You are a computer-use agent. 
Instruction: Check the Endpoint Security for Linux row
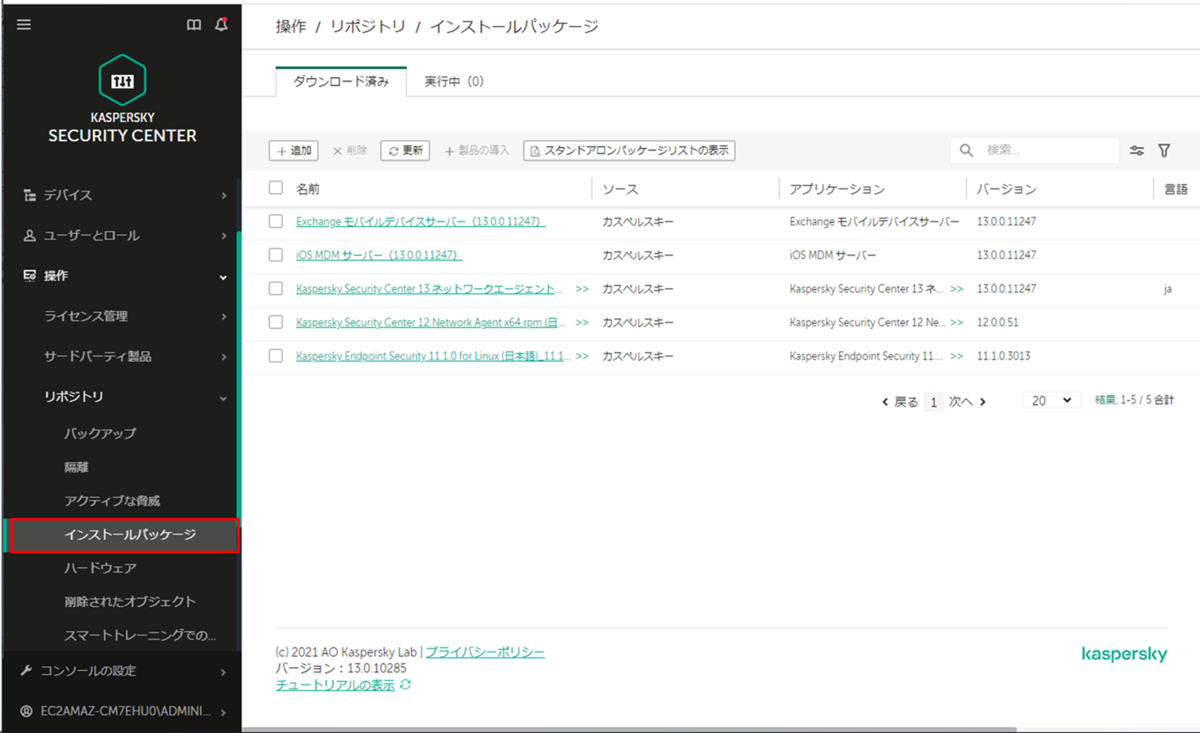pyautogui.click(x=276, y=356)
